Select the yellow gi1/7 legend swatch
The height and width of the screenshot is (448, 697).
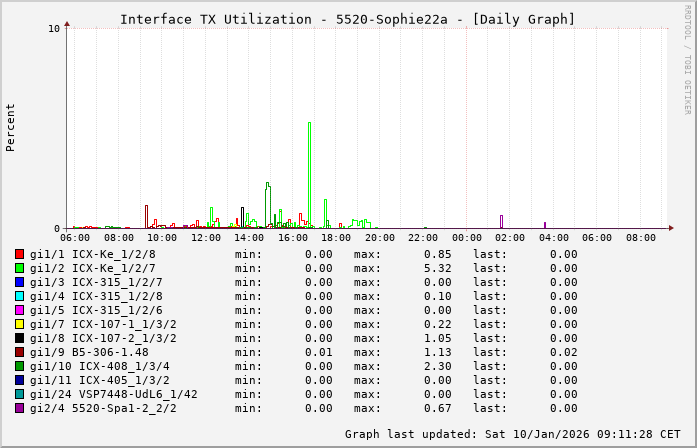pos(19,324)
